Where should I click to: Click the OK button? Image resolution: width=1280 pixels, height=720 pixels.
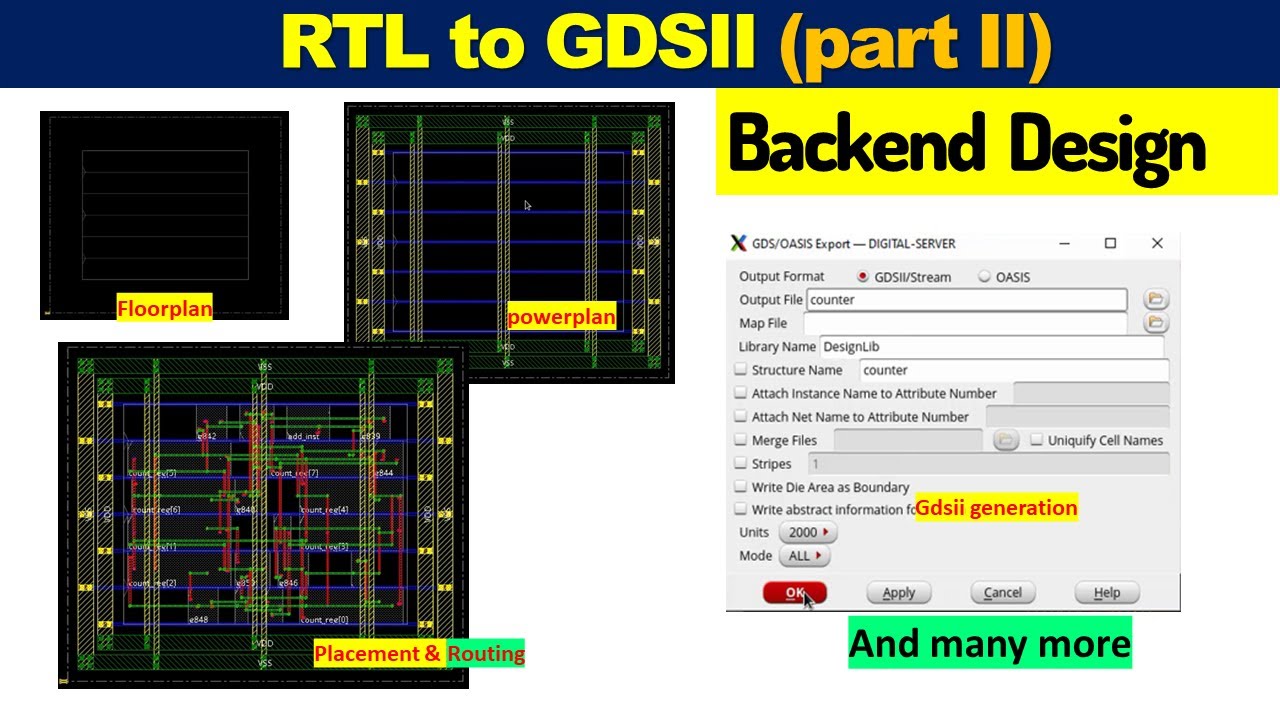coord(795,593)
